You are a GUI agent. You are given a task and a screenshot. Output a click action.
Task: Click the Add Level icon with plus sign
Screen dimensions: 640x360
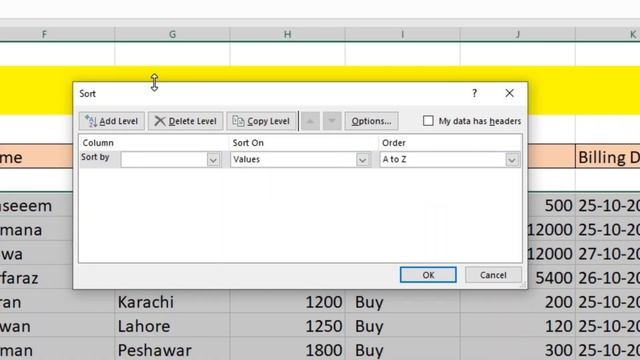pyautogui.click(x=90, y=121)
